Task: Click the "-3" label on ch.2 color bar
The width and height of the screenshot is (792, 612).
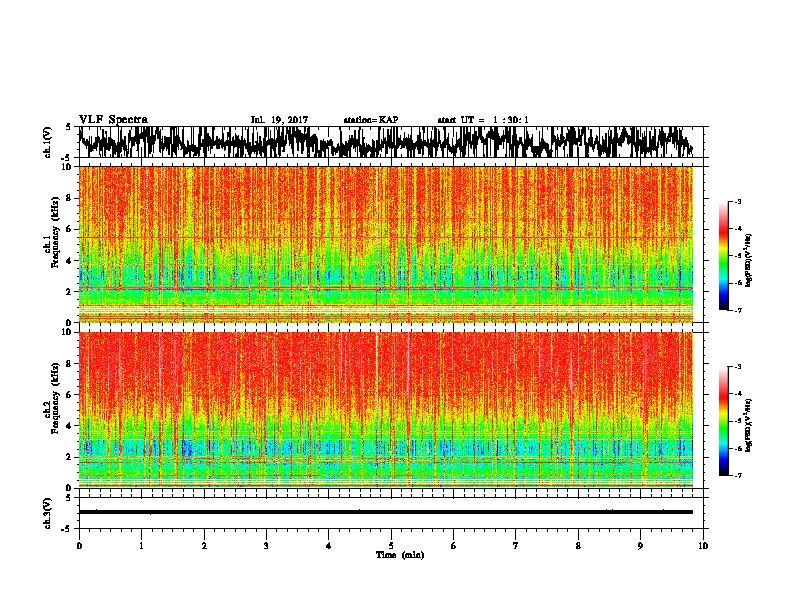Action: click(x=737, y=367)
